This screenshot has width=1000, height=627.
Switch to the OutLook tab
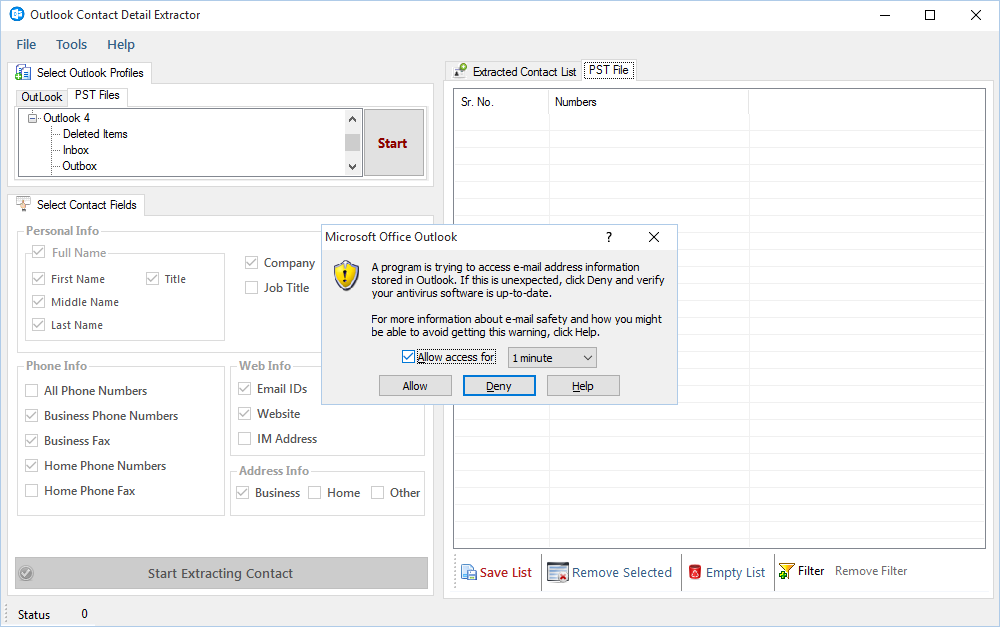tap(41, 97)
